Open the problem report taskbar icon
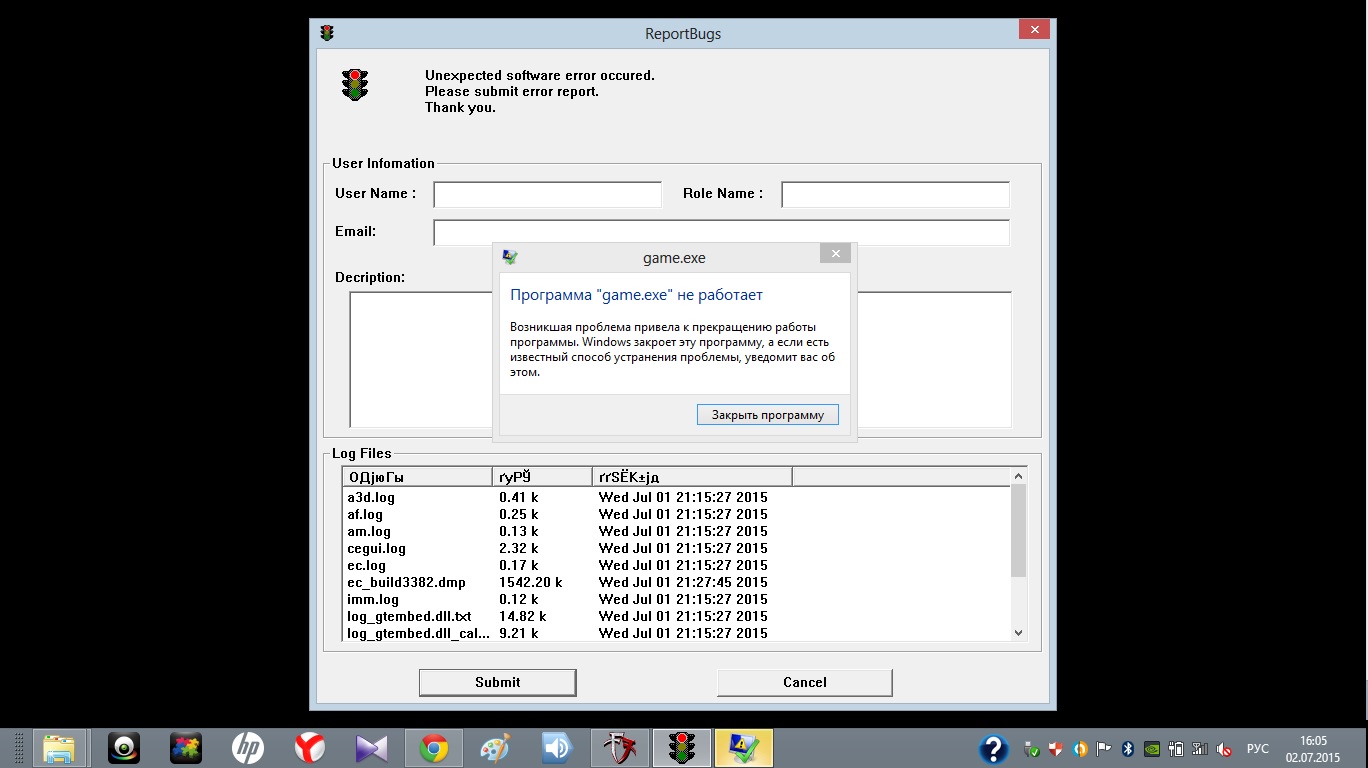This screenshot has height=768, width=1368. click(744, 748)
